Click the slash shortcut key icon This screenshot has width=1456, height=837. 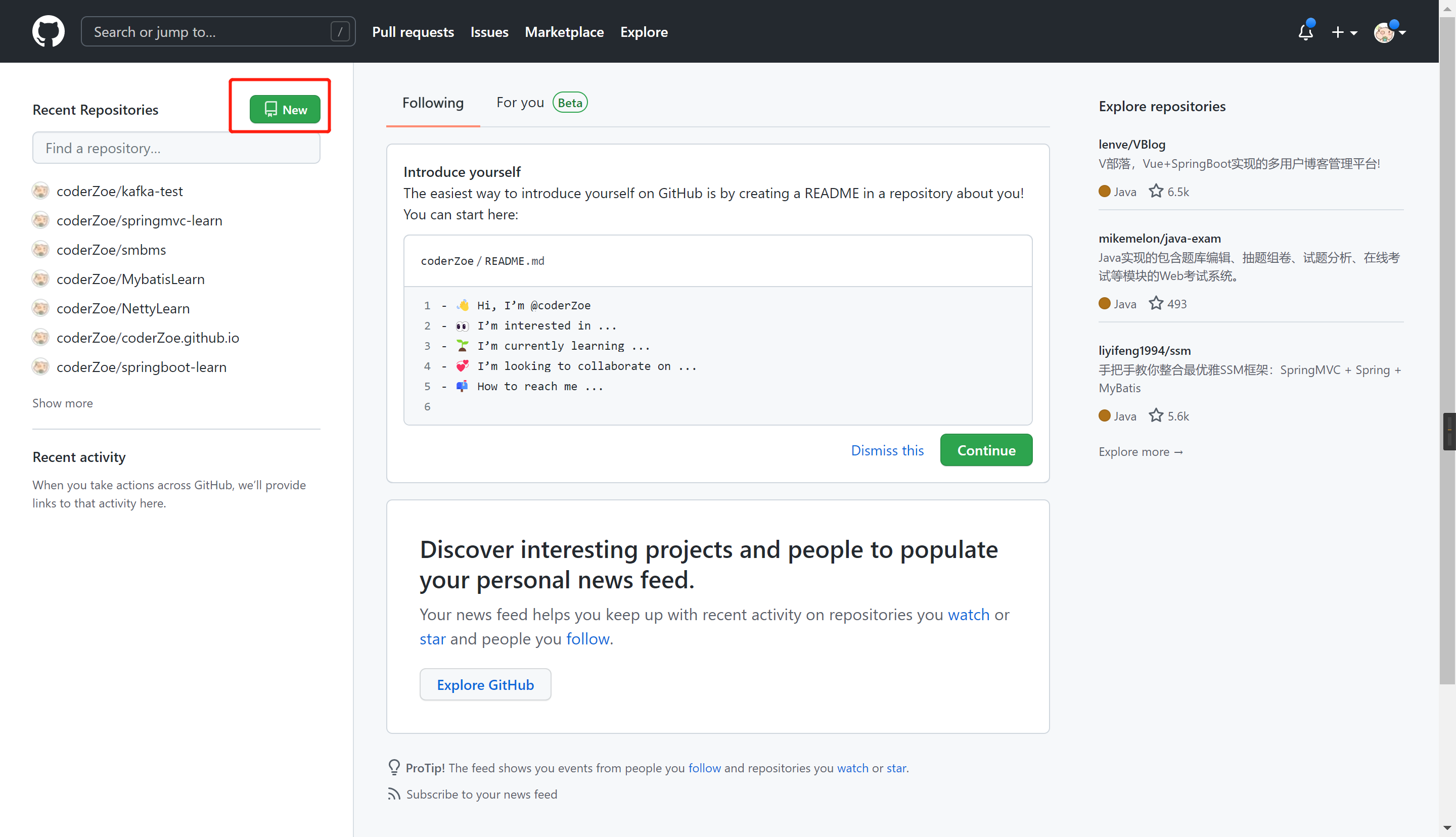(x=340, y=32)
